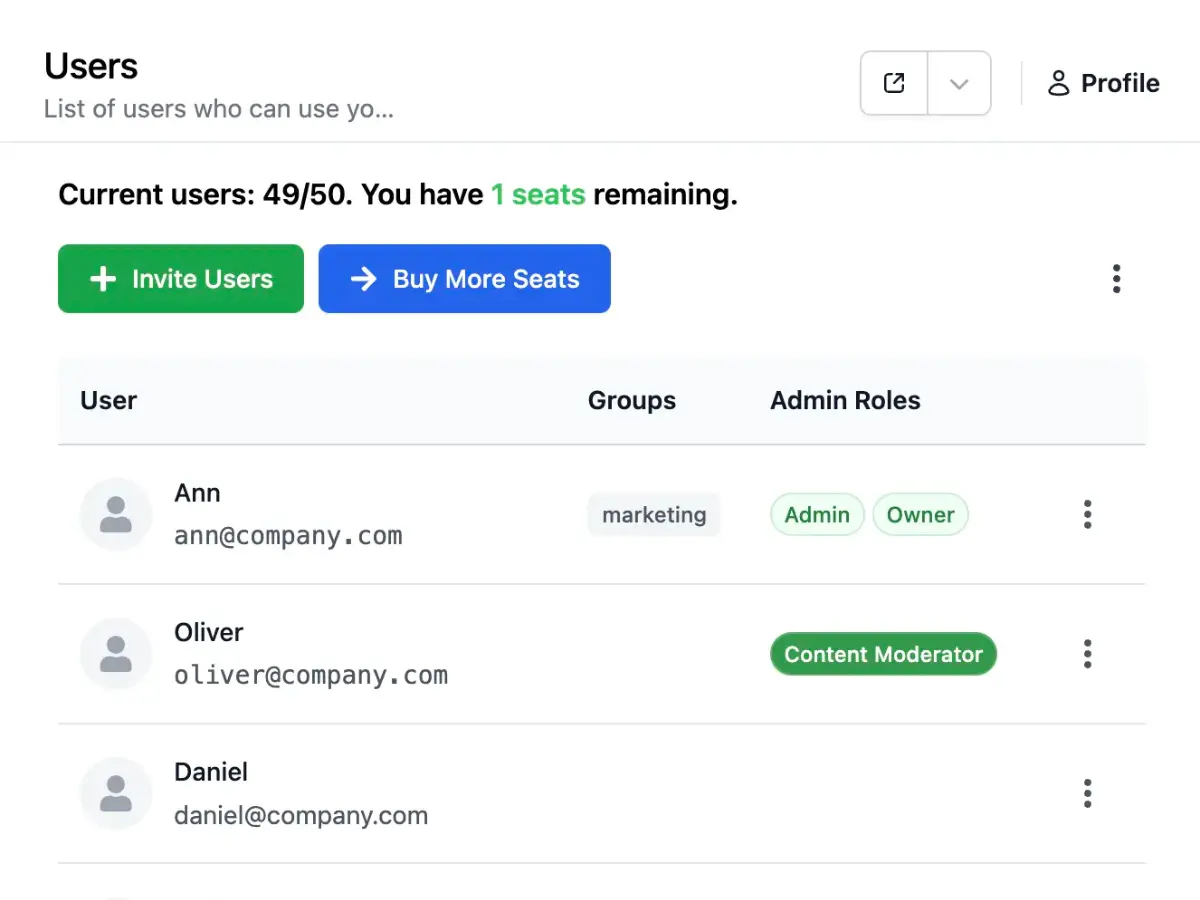This screenshot has height=900, width=1200.
Task: Open the row actions menu for Ann
Action: click(1087, 515)
